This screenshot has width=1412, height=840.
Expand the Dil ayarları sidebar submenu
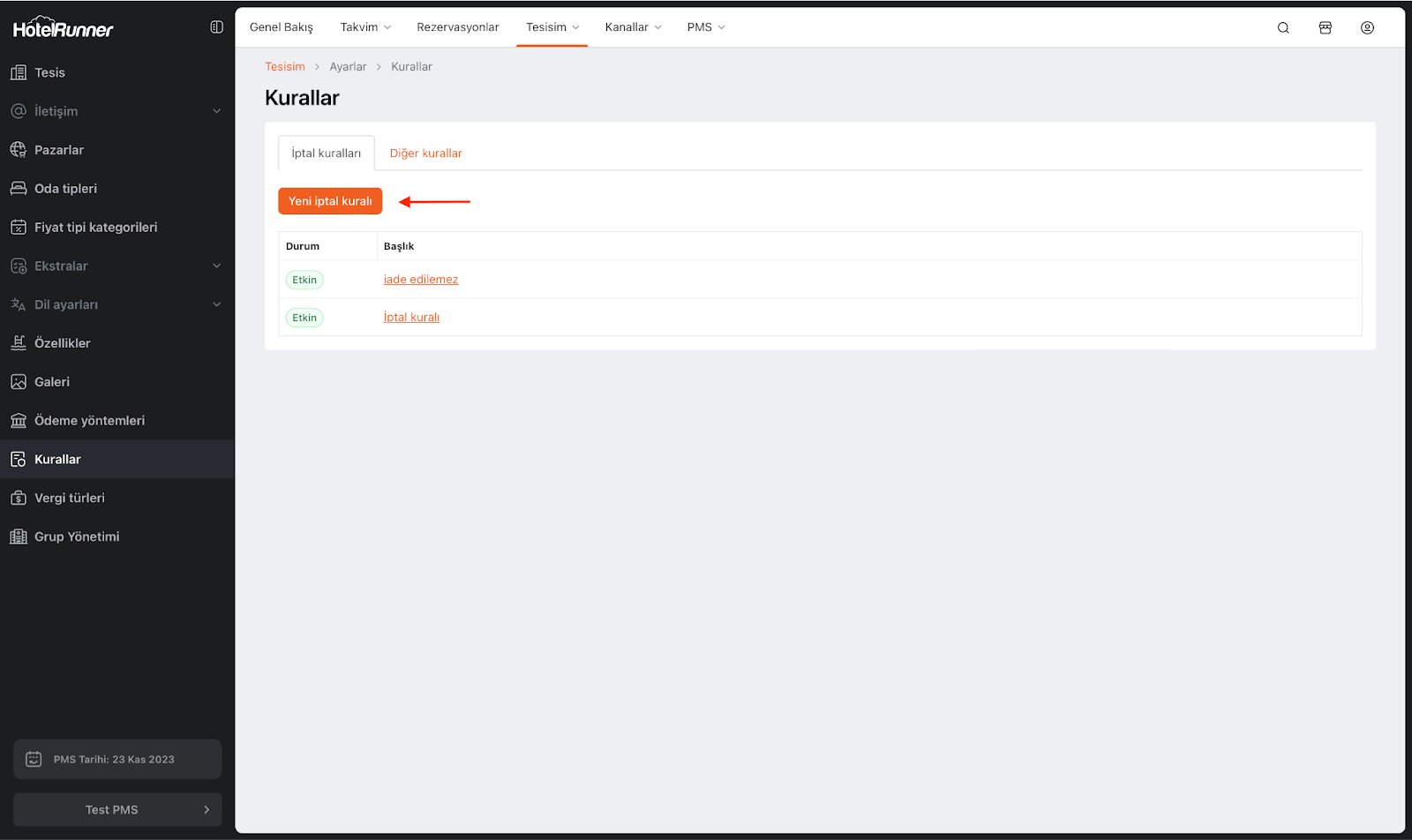point(216,304)
